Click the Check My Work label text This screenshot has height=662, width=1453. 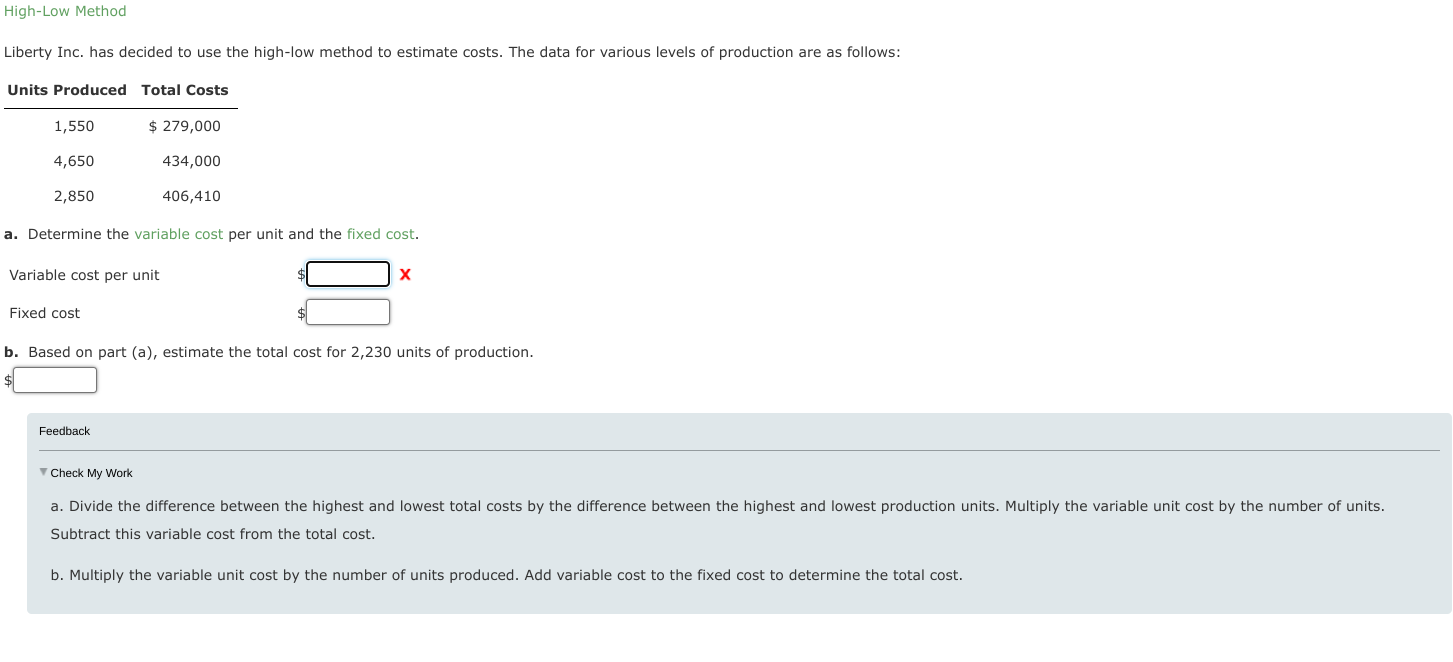[x=90, y=472]
